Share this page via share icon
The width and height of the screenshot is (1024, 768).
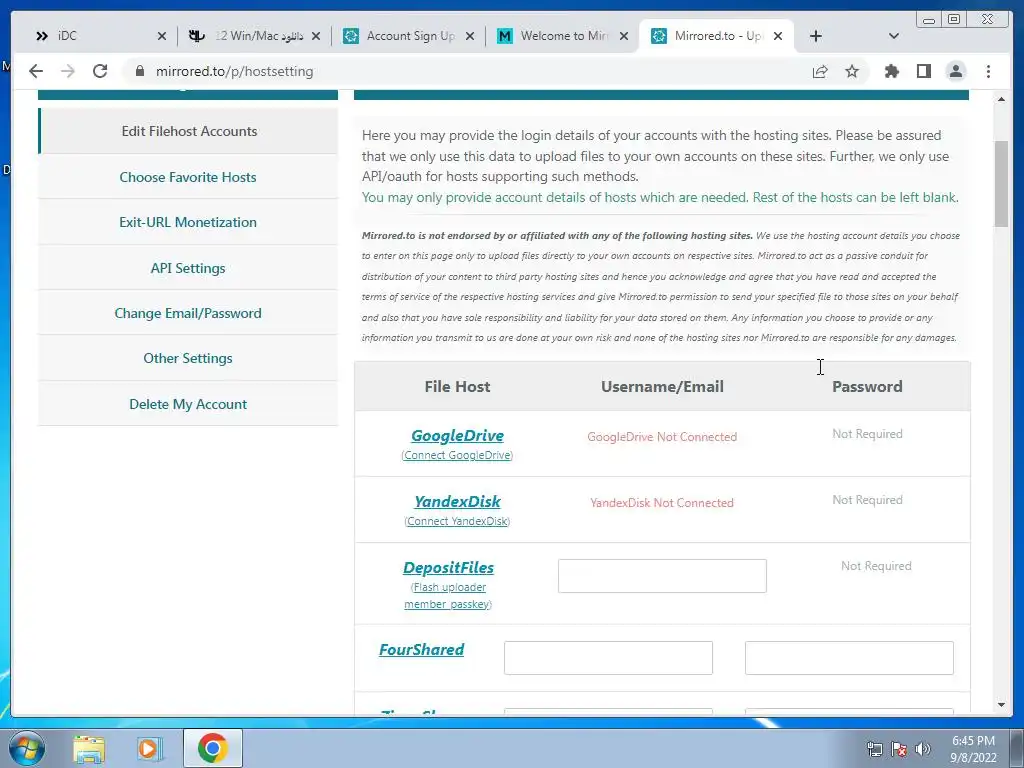[820, 71]
